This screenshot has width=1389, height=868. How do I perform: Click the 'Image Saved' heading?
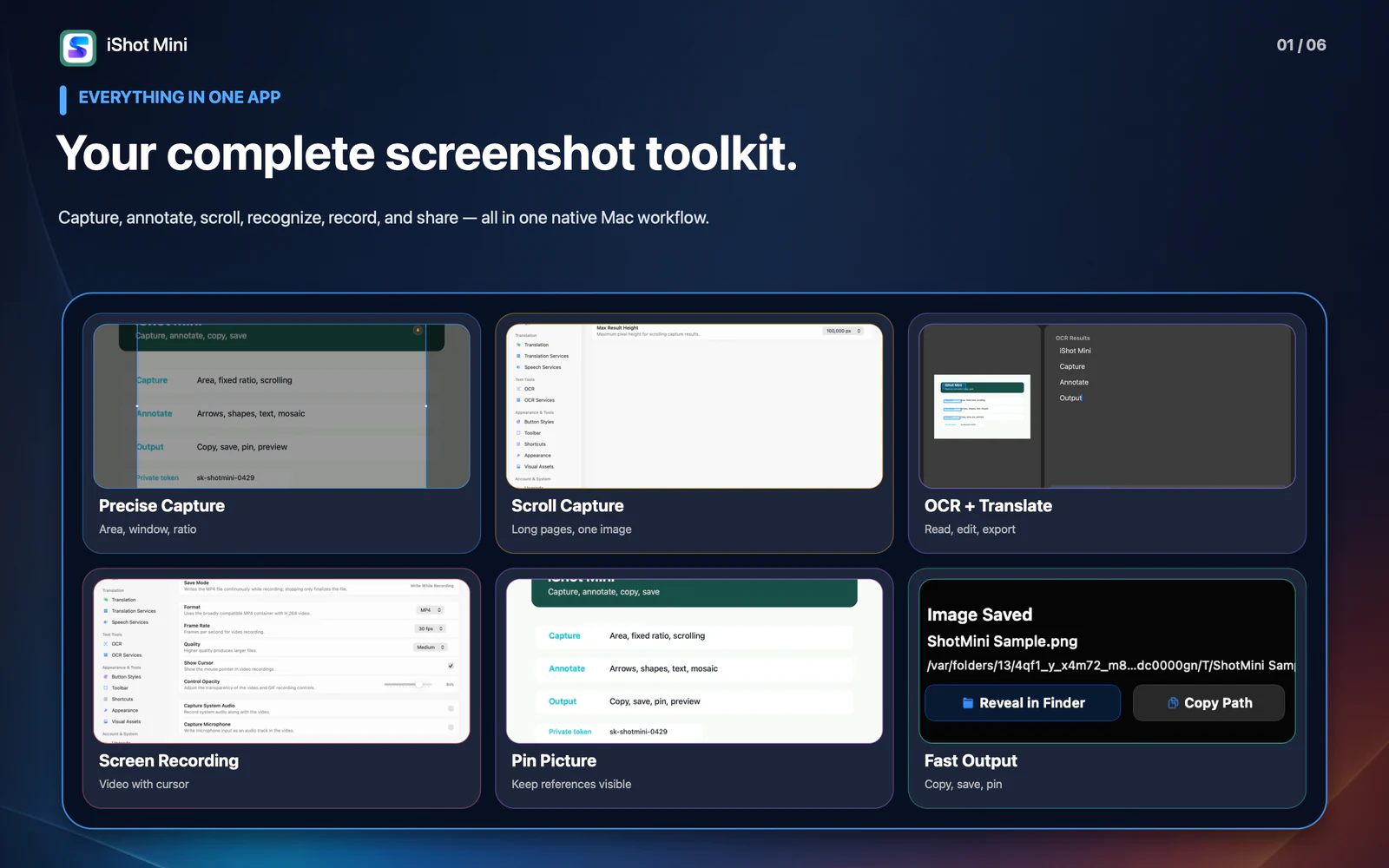979,615
